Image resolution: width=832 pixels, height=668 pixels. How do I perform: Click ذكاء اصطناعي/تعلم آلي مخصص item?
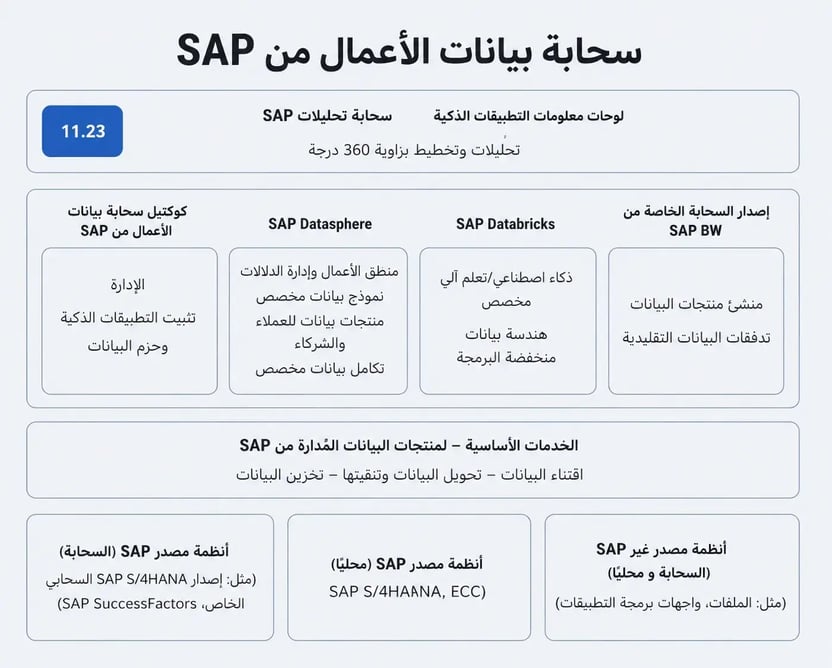pos(506,289)
